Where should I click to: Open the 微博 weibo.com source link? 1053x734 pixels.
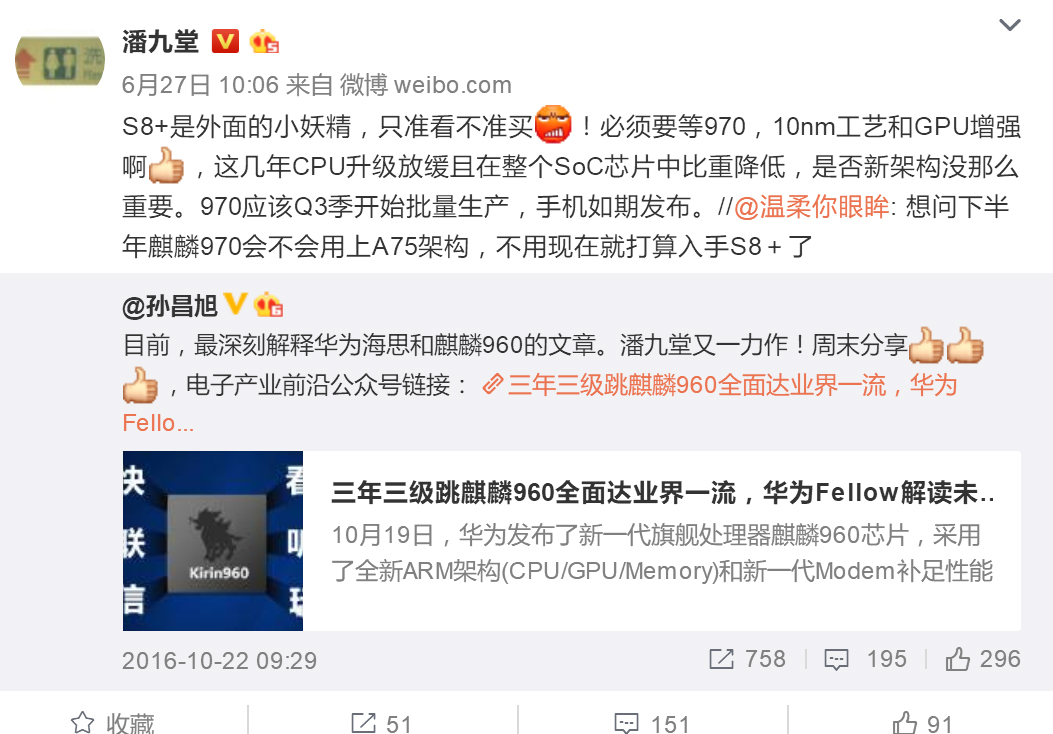[x=426, y=85]
